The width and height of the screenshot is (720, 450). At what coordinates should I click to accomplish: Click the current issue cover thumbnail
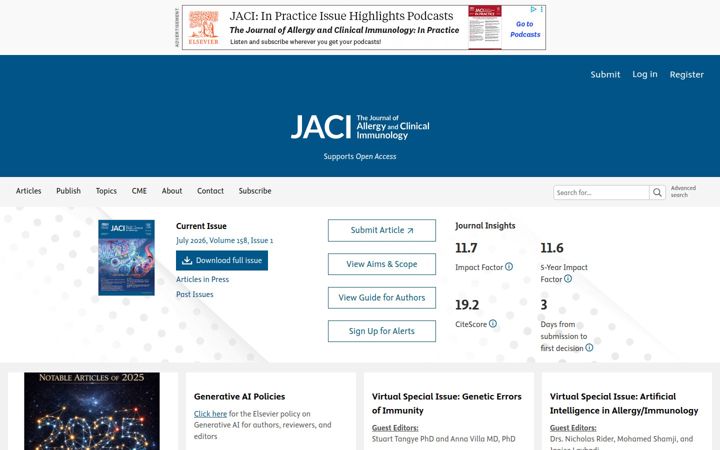pyautogui.click(x=126, y=258)
